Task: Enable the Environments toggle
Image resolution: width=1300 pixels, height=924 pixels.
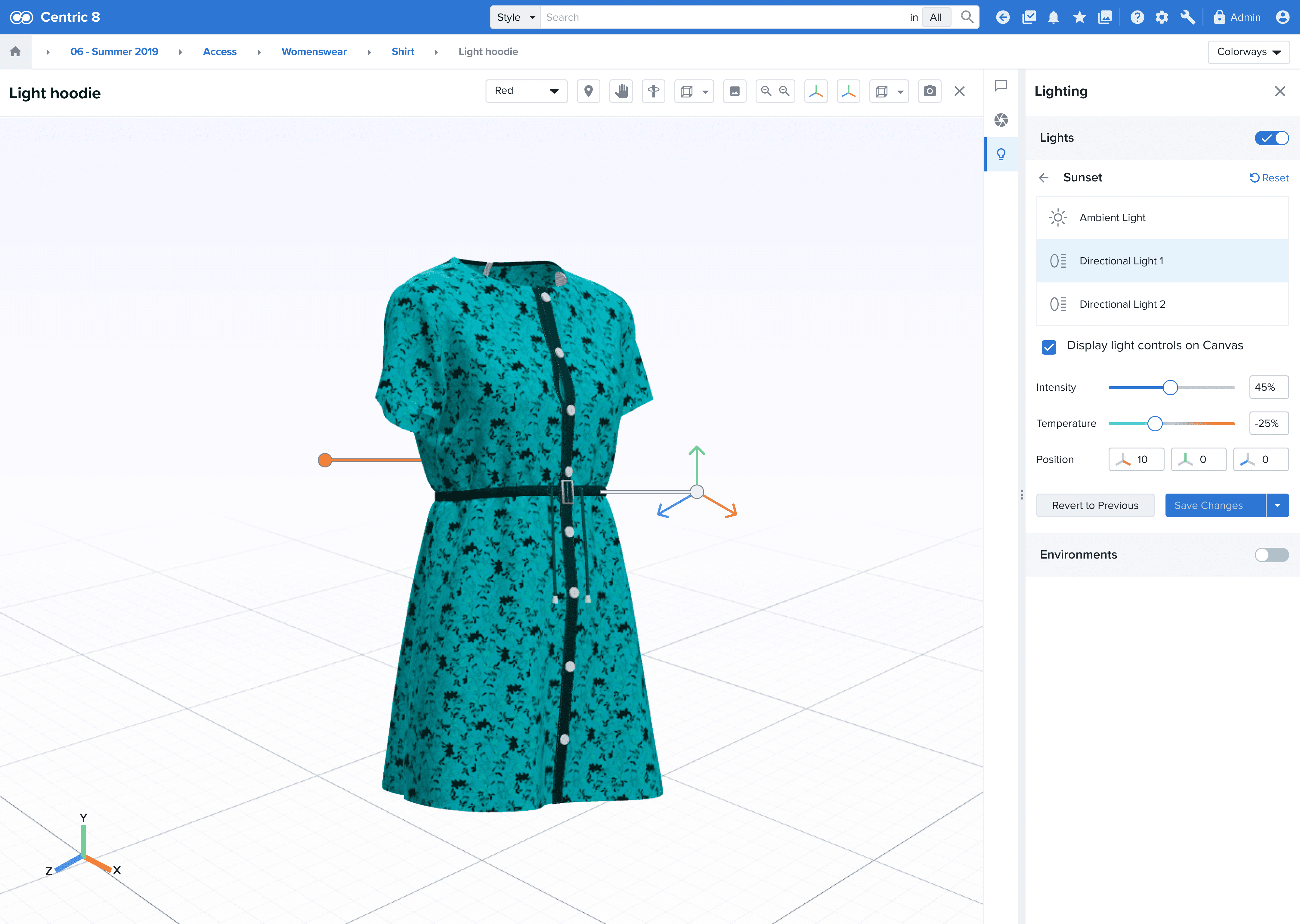Action: click(x=1271, y=555)
